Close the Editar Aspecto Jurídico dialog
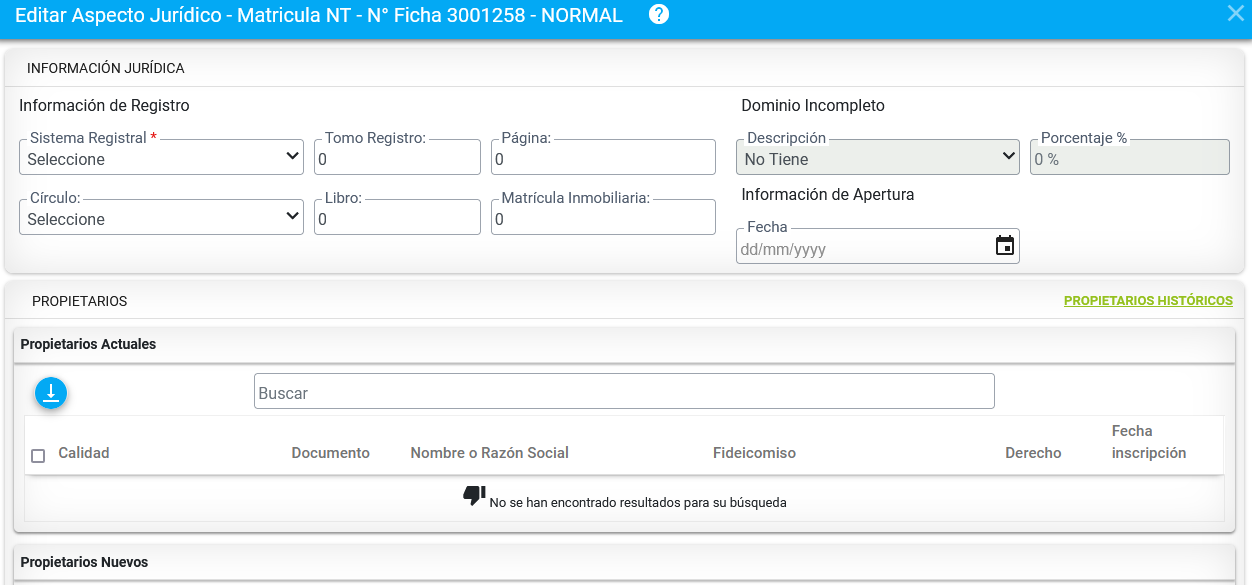This screenshot has height=585, width=1252. pyautogui.click(x=1235, y=13)
